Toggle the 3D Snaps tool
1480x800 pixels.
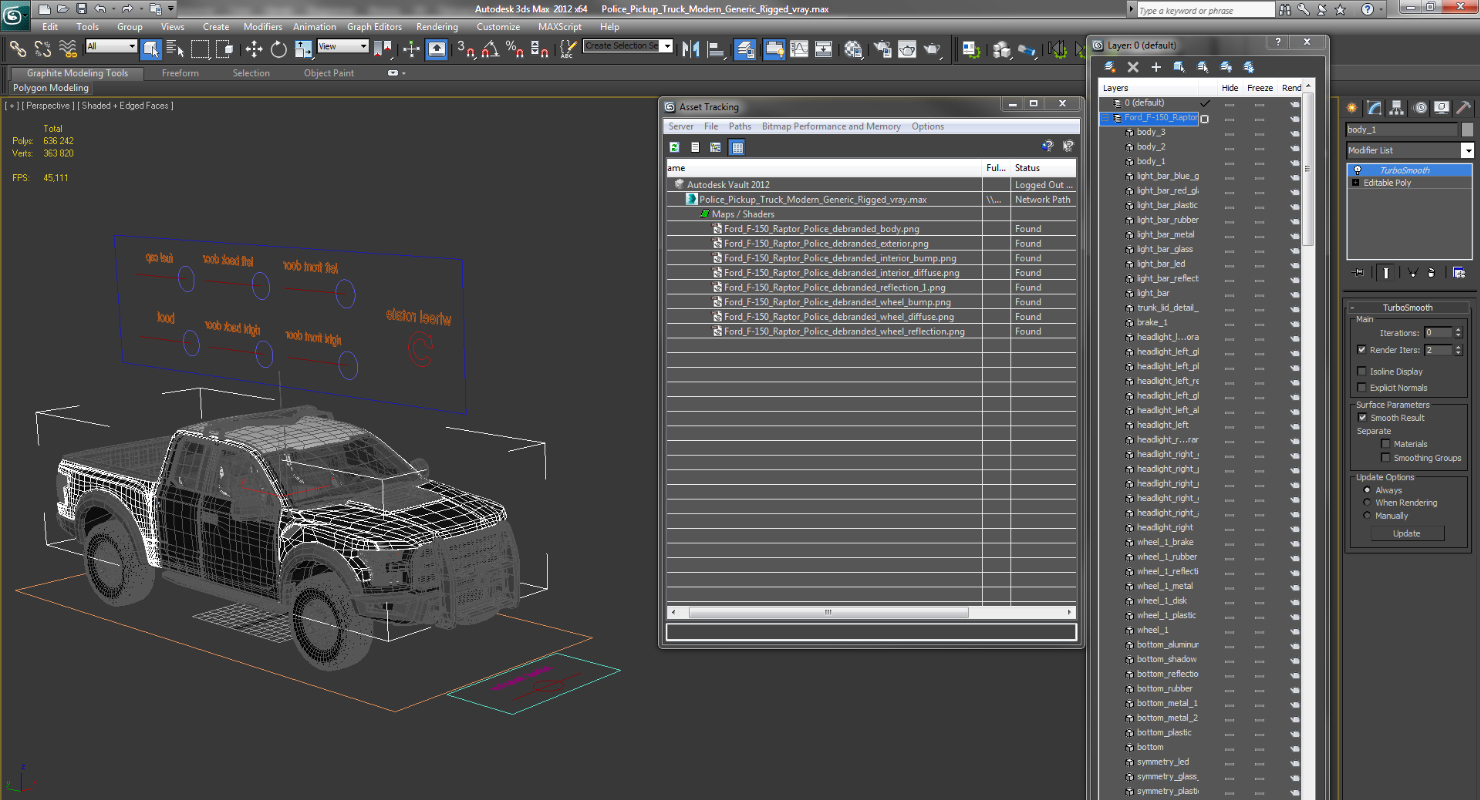[465, 48]
